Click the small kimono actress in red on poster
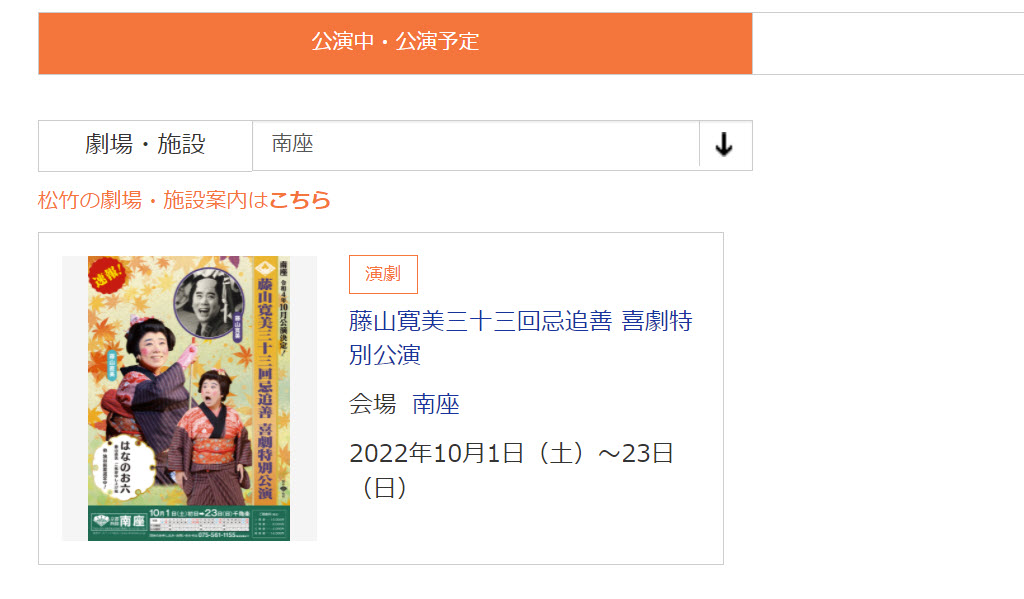1024x599 pixels. pyautogui.click(x=210, y=438)
